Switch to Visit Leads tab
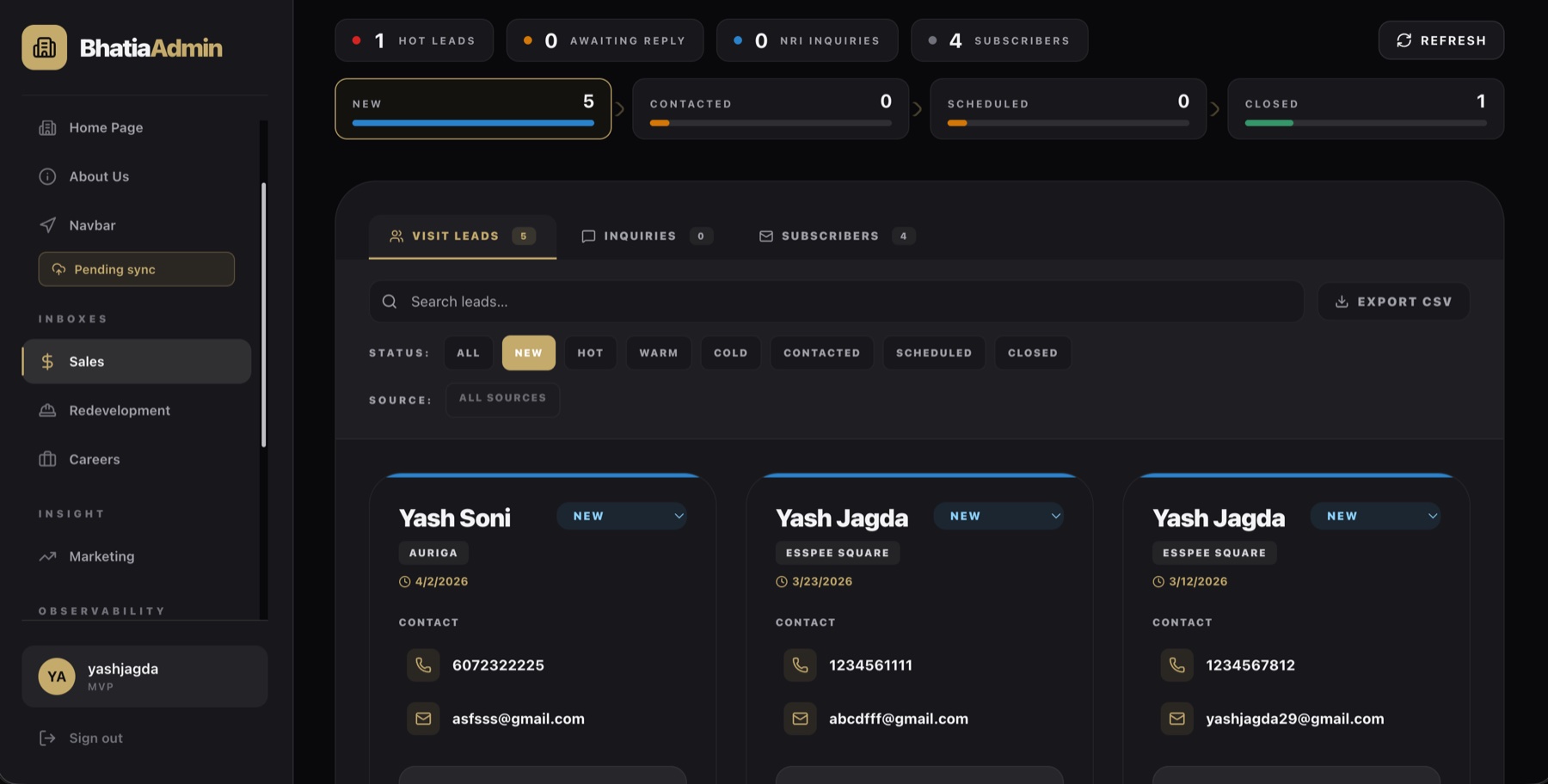The width and height of the screenshot is (1548, 784). coord(463,236)
